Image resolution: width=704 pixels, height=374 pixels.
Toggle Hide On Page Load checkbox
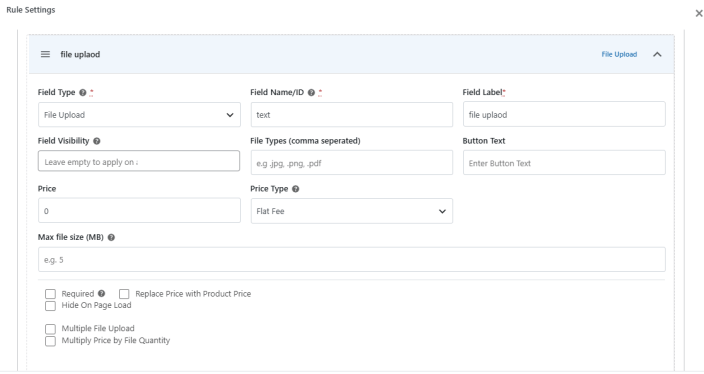click(50, 306)
